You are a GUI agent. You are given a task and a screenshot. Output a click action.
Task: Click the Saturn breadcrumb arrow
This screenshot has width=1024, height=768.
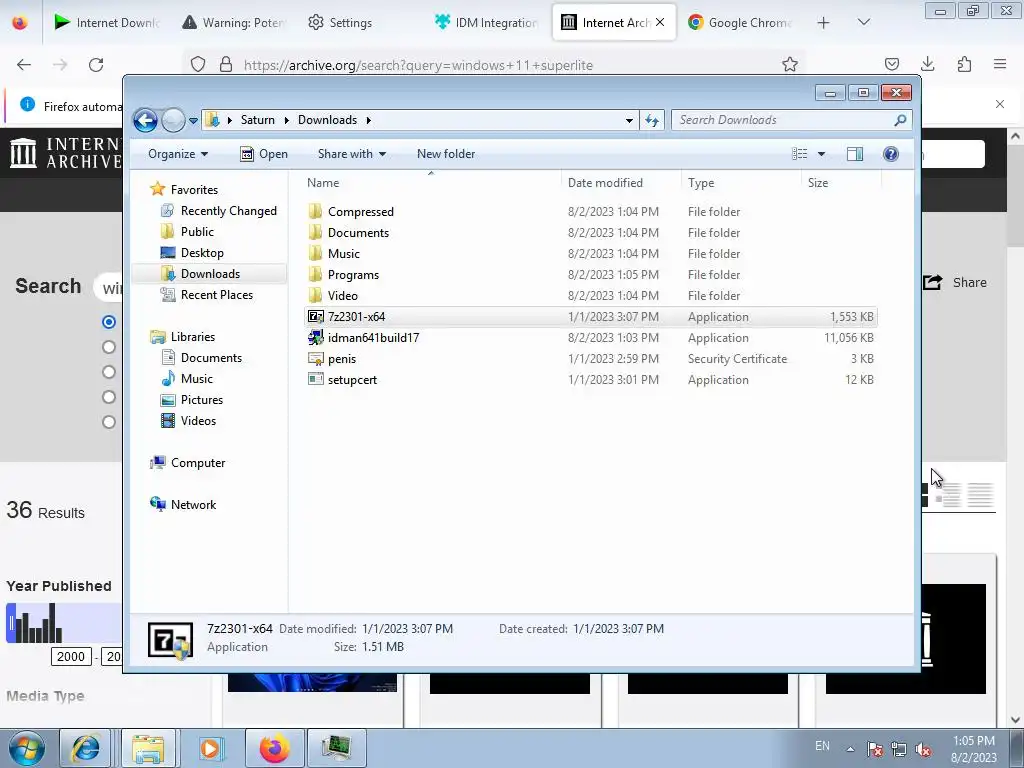coord(285,120)
